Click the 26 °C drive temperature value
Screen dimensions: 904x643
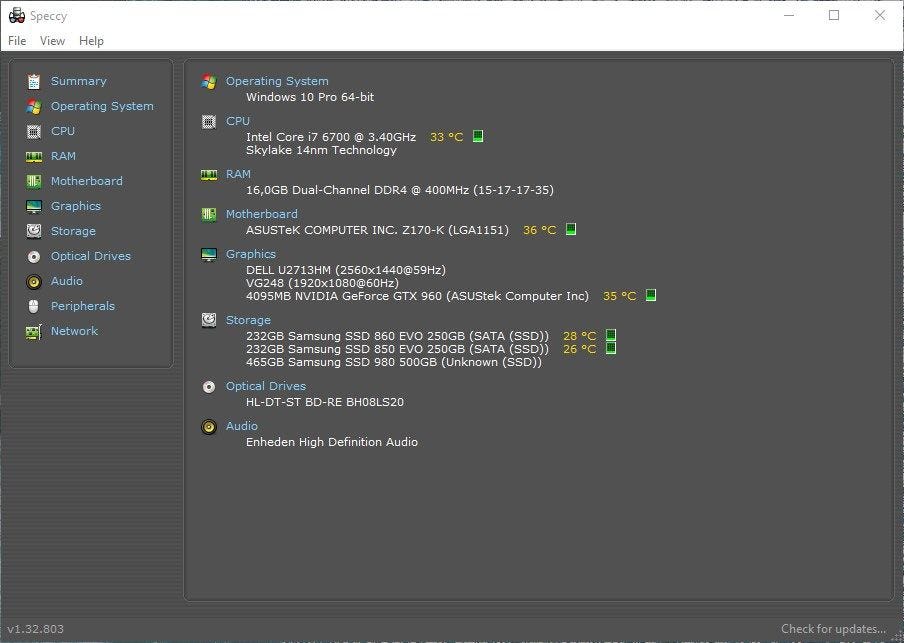(579, 349)
